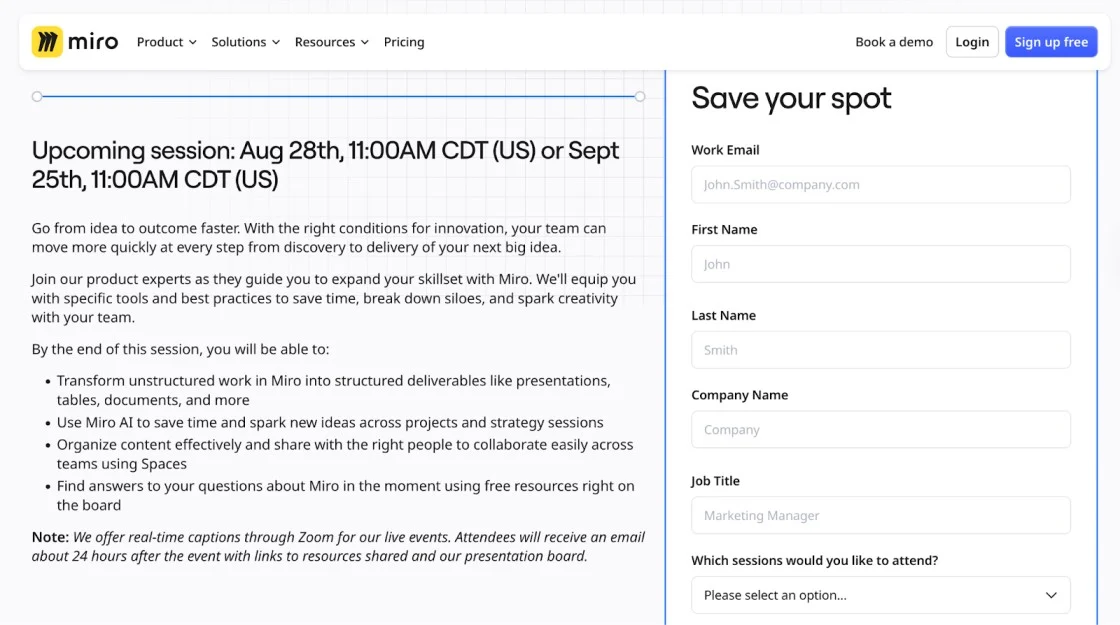Screen dimensions: 1120x625
Task: Open the sessions to attend dropdown
Action: click(x=881, y=595)
